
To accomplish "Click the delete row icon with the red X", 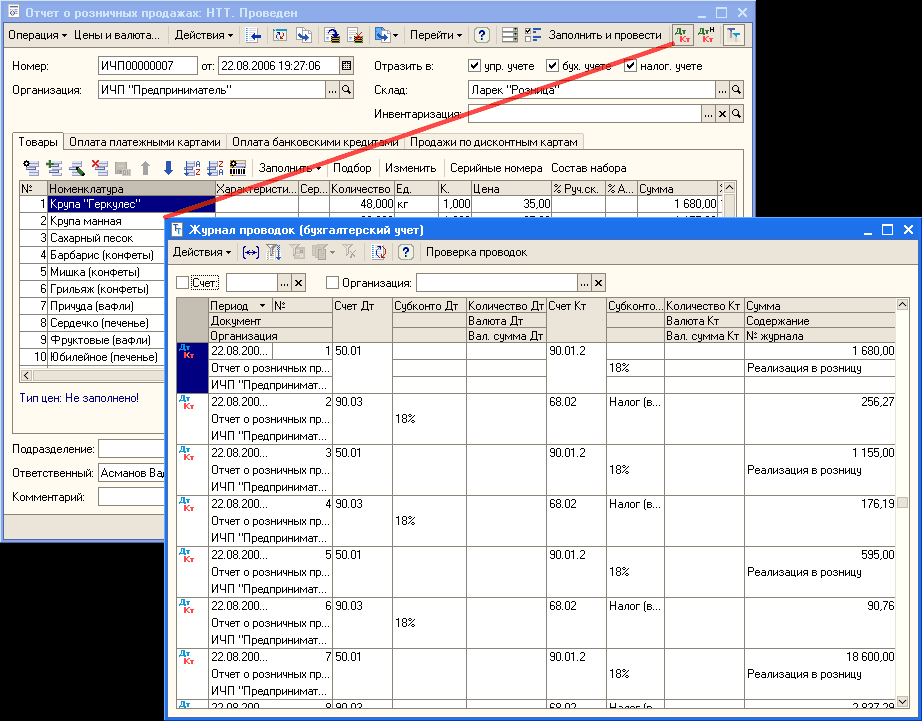I will 99,168.
